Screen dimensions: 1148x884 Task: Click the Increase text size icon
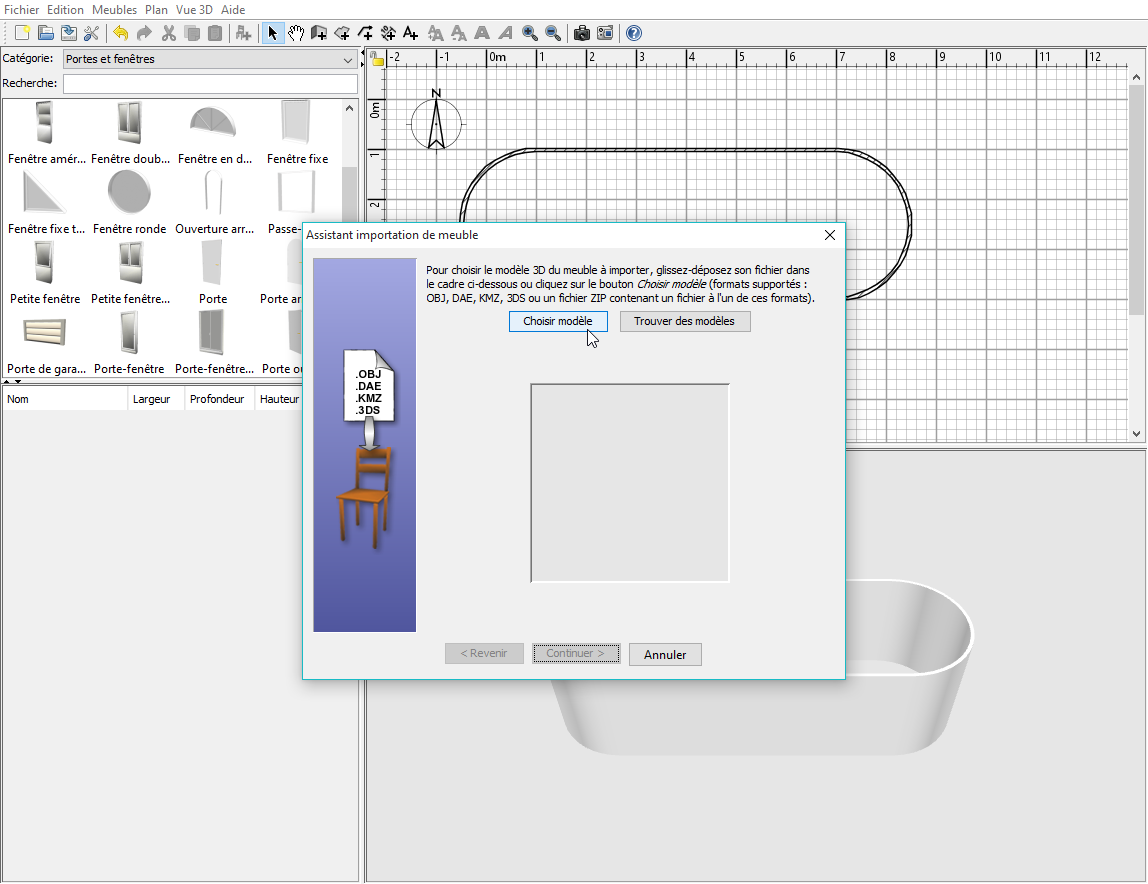[x=435, y=33]
